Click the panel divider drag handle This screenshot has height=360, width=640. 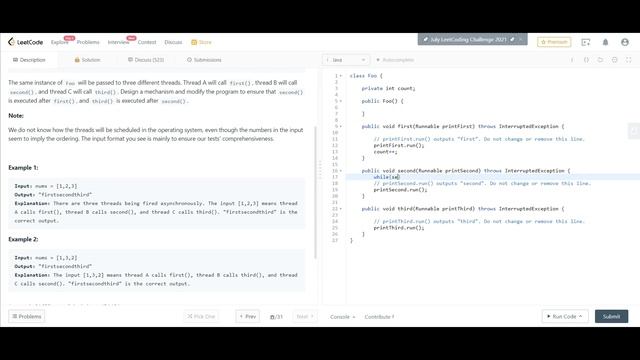click(320, 169)
